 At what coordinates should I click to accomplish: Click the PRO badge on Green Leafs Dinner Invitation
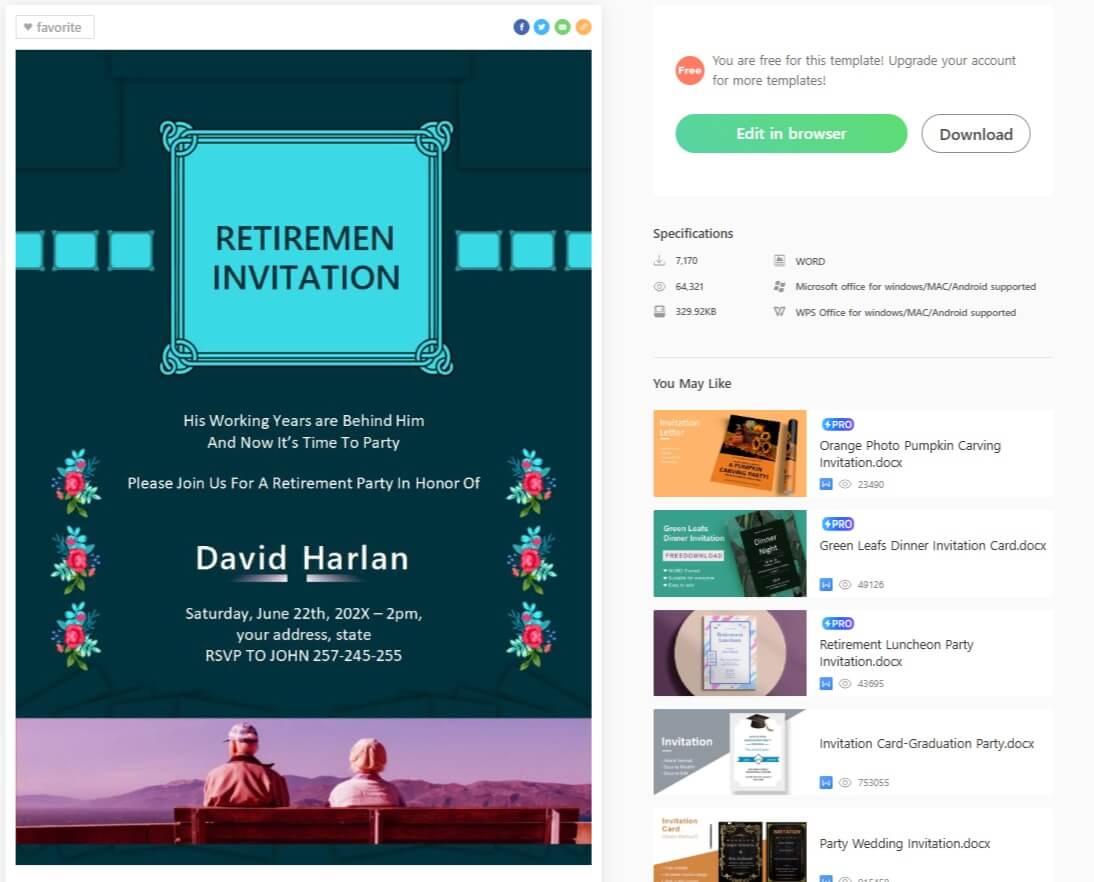coord(838,524)
